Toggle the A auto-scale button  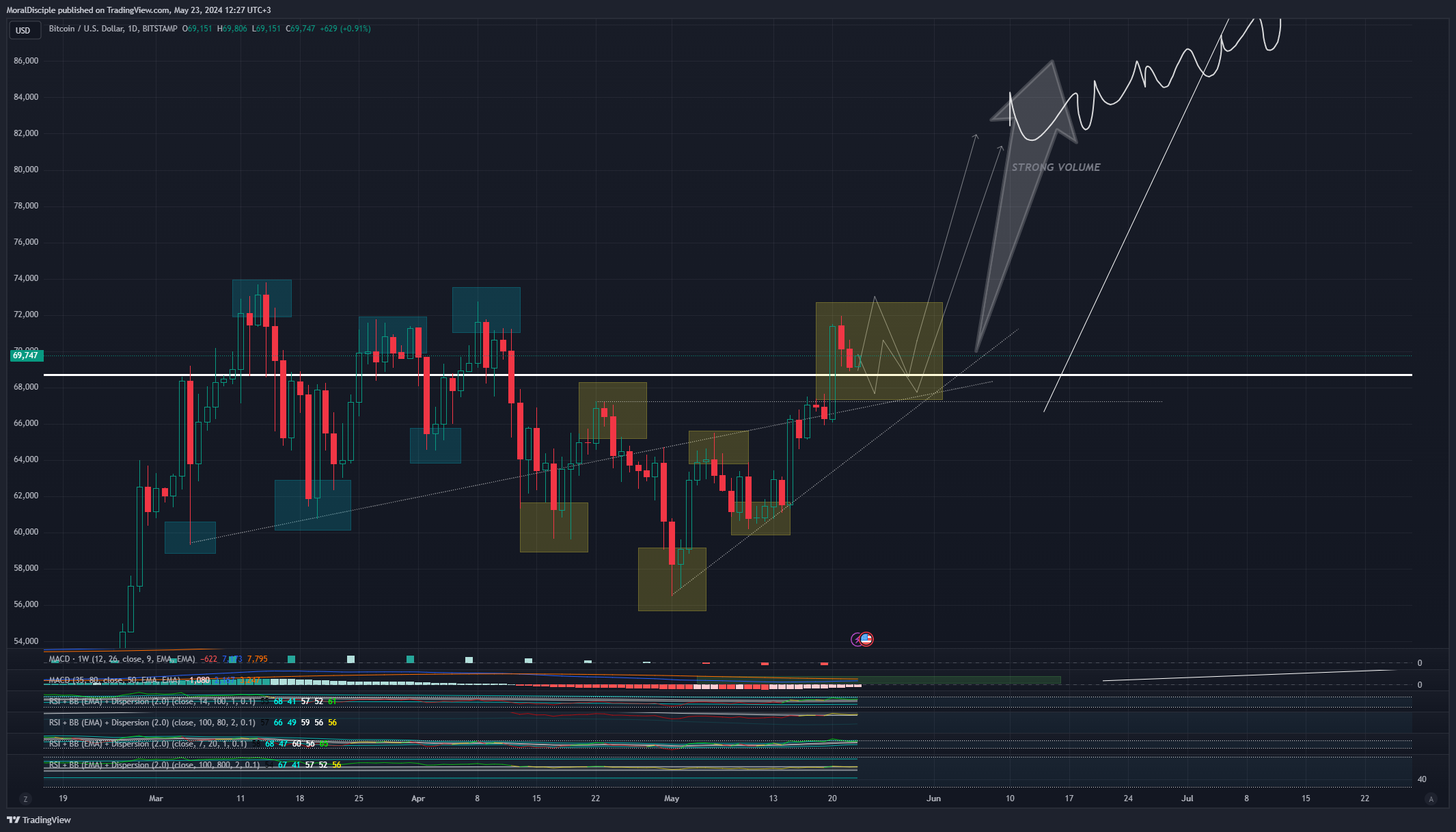click(1431, 799)
